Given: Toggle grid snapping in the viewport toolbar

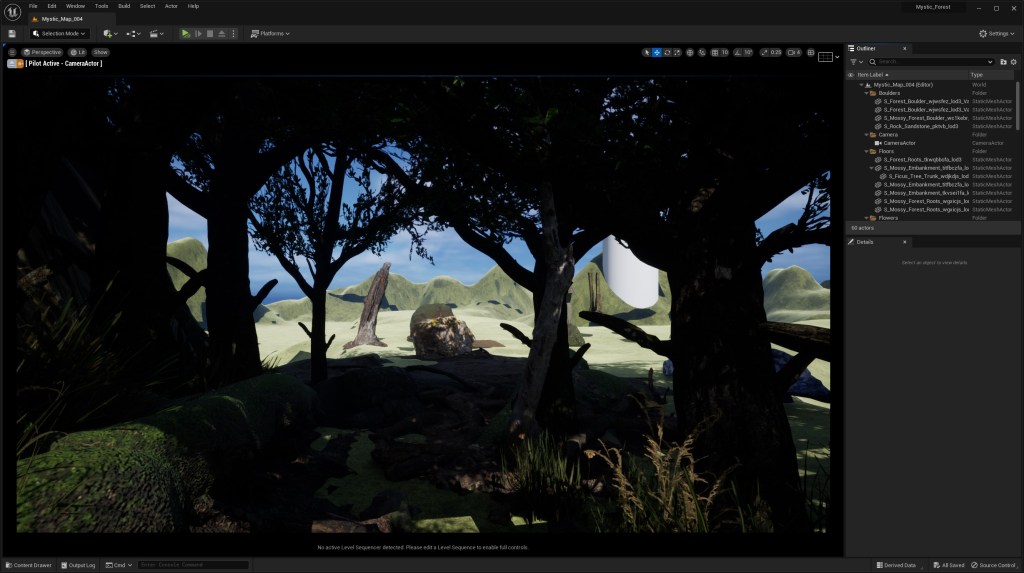Looking at the screenshot, I should coord(715,52).
